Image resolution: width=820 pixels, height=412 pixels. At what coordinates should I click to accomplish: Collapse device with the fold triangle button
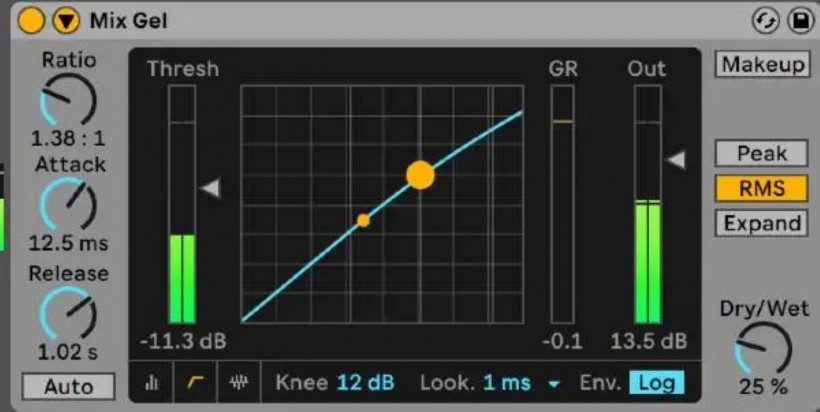pyautogui.click(x=66, y=20)
